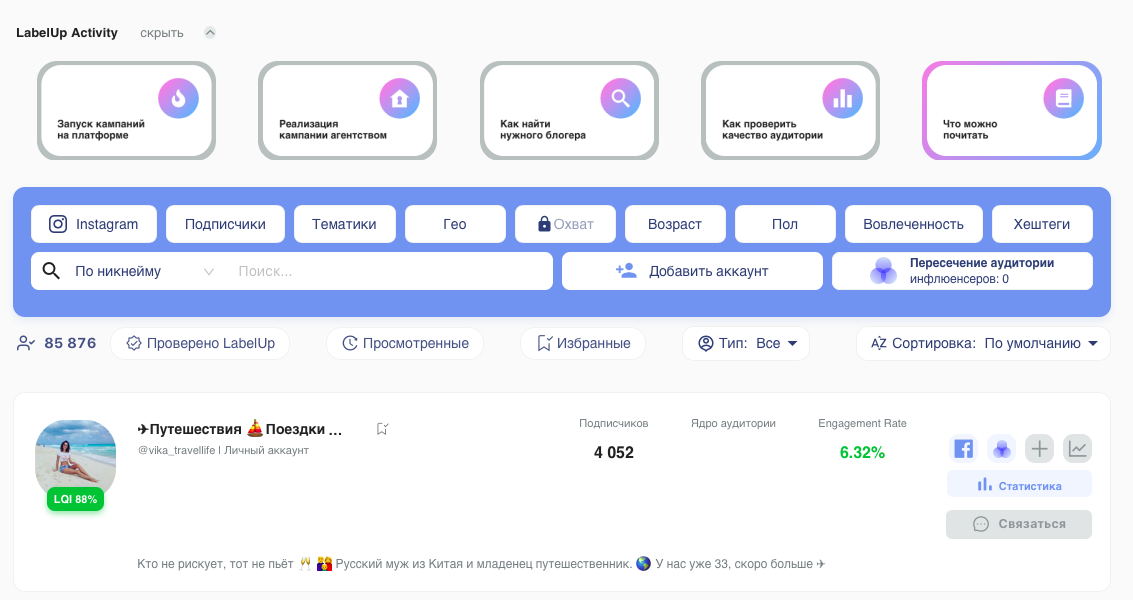This screenshot has width=1133, height=600.
Task: Toggle the Избранные filter
Action: click(x=583, y=343)
